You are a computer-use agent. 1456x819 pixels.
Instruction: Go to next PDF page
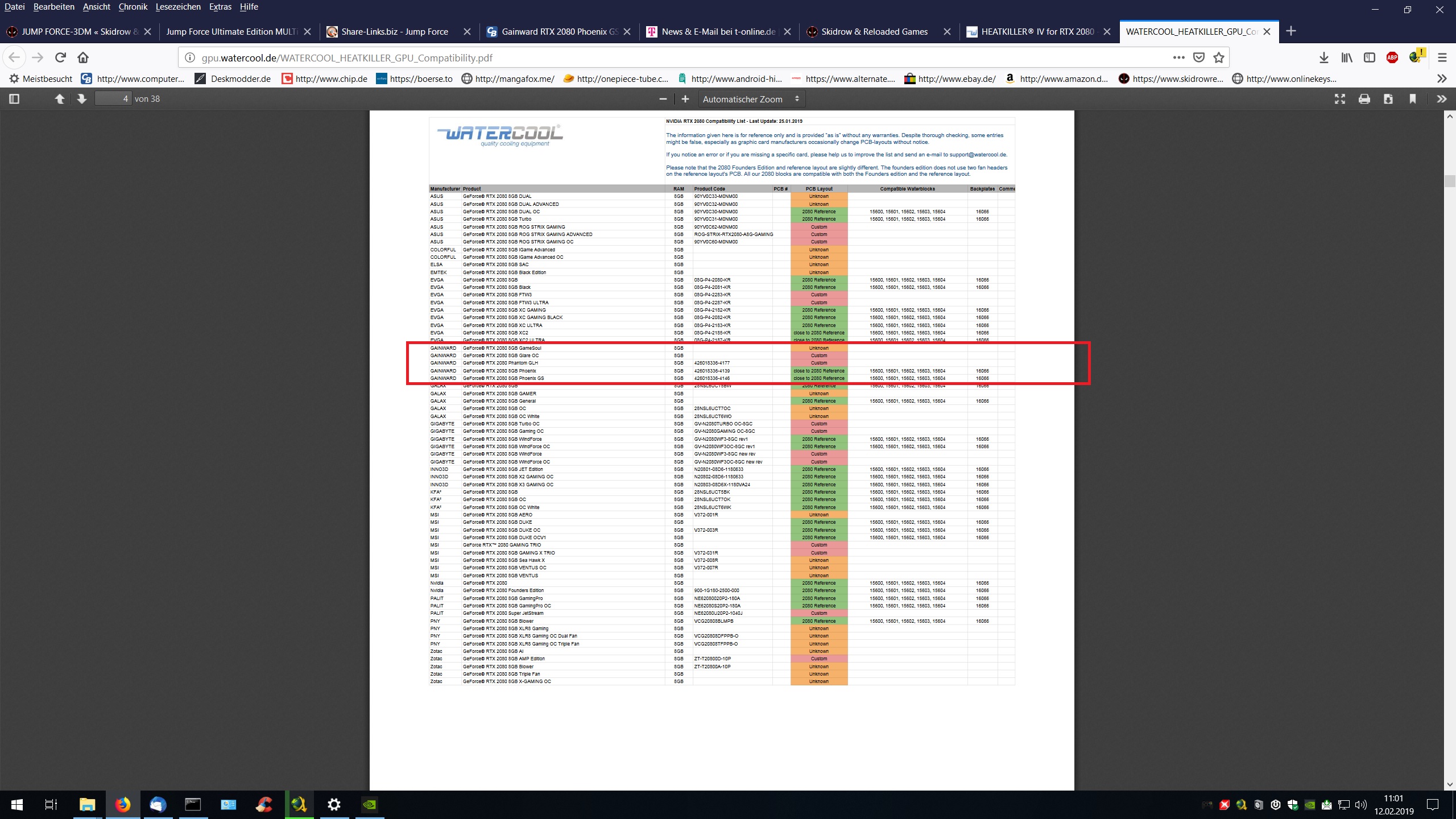(82, 99)
